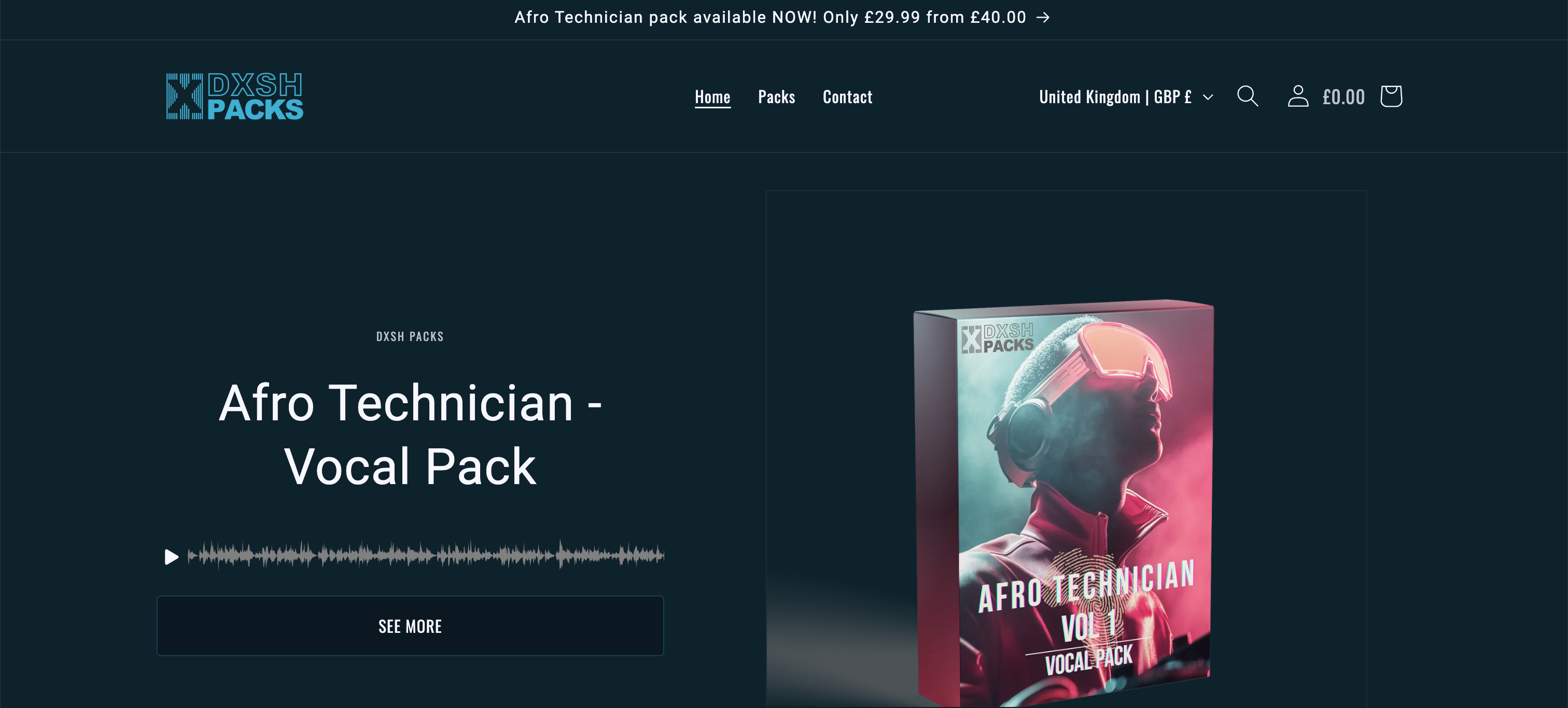Viewport: 1568px width, 708px height.
Task: Click the £0.00 cart total
Action: tap(1343, 97)
